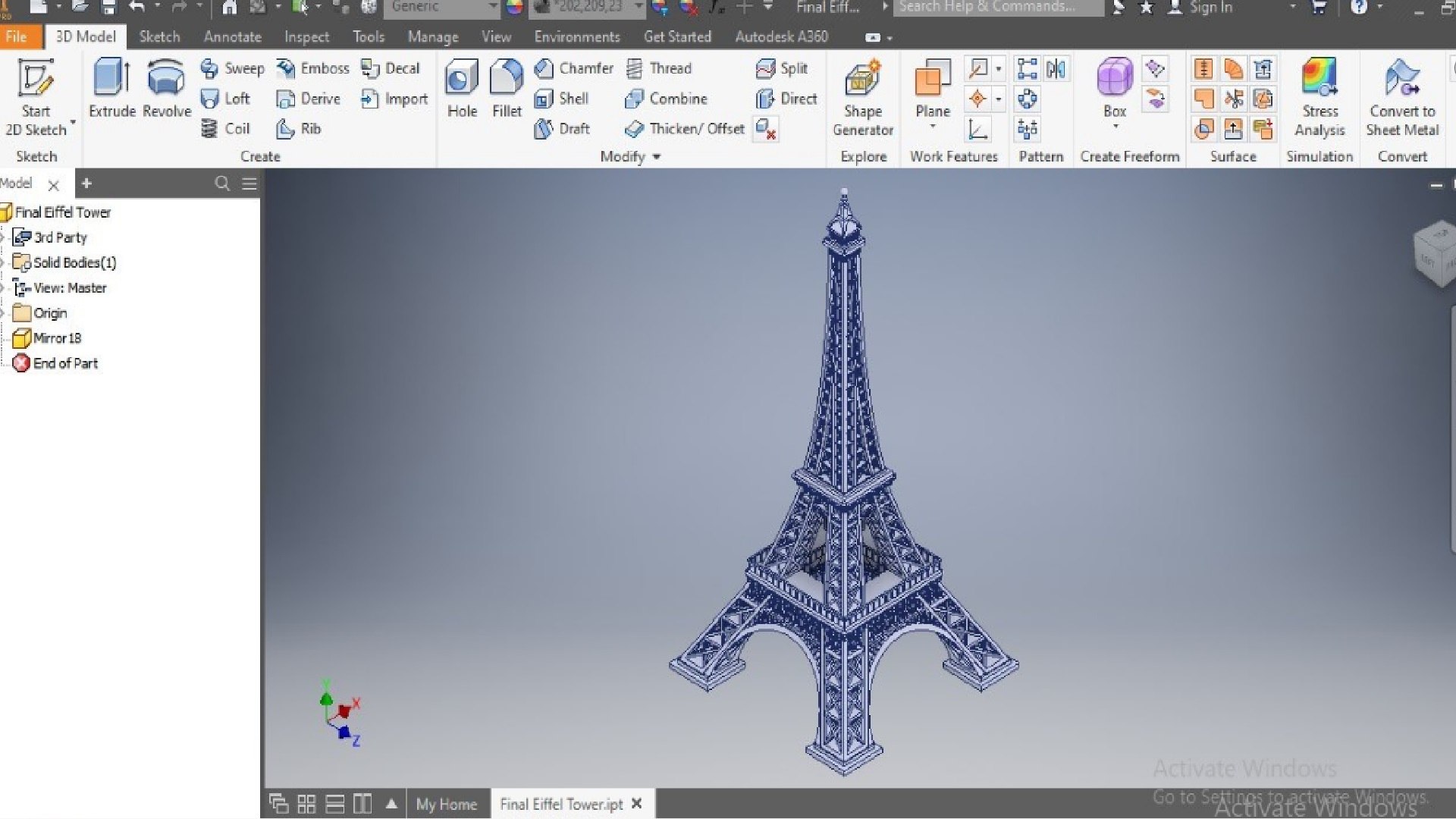This screenshot has width=1456, height=819.
Task: Choose the Sweep feature
Action: point(232,68)
